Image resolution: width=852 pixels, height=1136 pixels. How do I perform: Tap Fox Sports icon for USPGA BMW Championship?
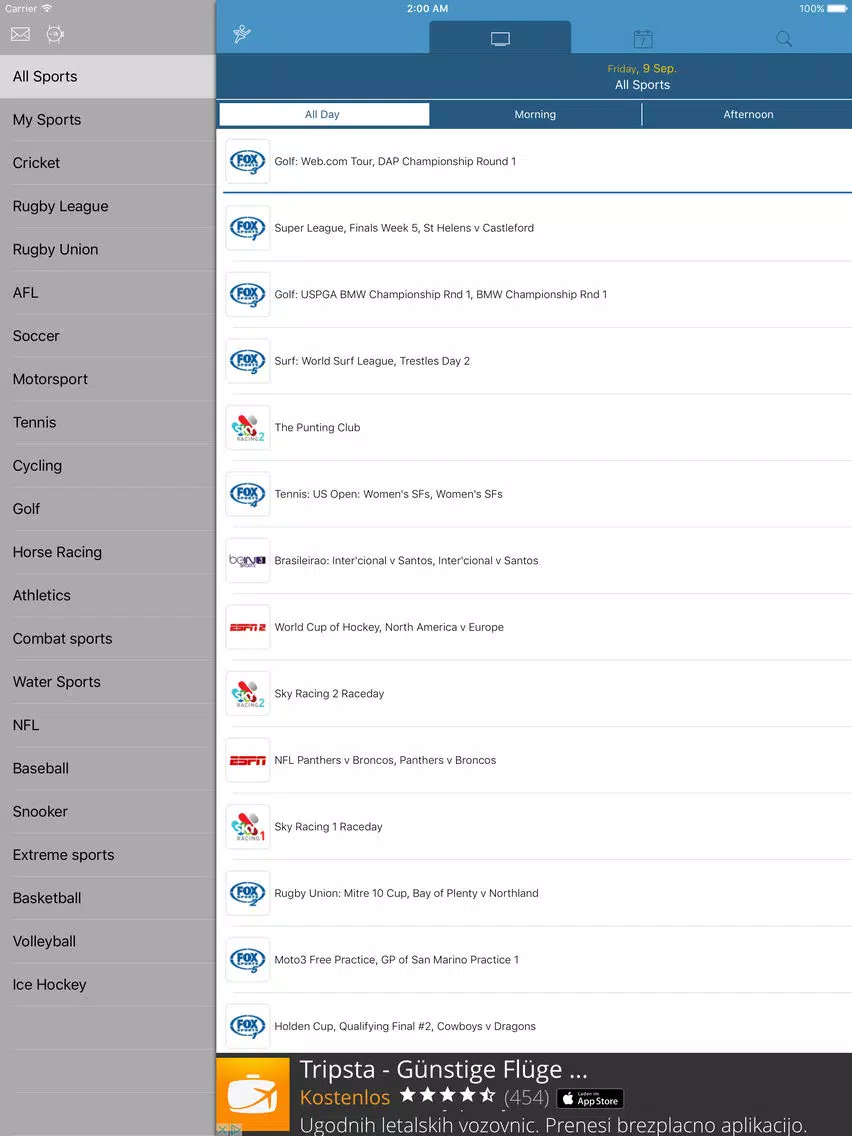(248, 295)
